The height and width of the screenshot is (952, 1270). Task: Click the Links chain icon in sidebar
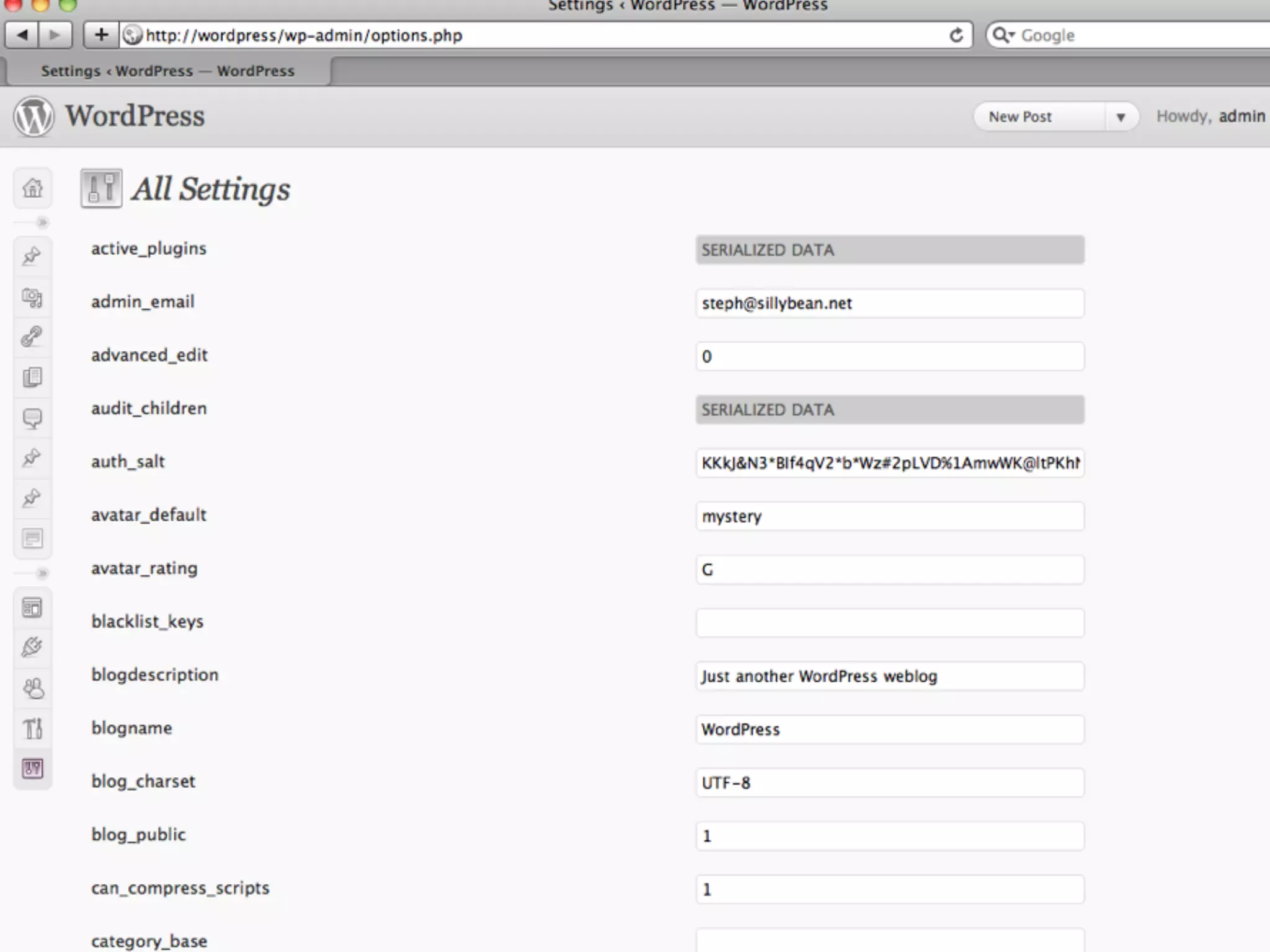click(32, 337)
